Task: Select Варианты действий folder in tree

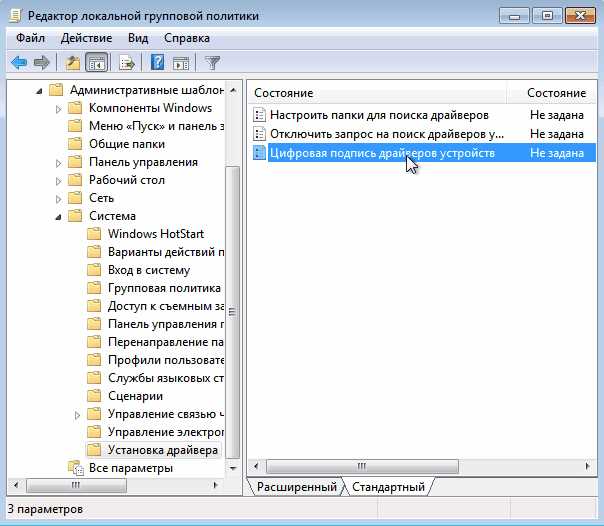Action: coord(166,252)
